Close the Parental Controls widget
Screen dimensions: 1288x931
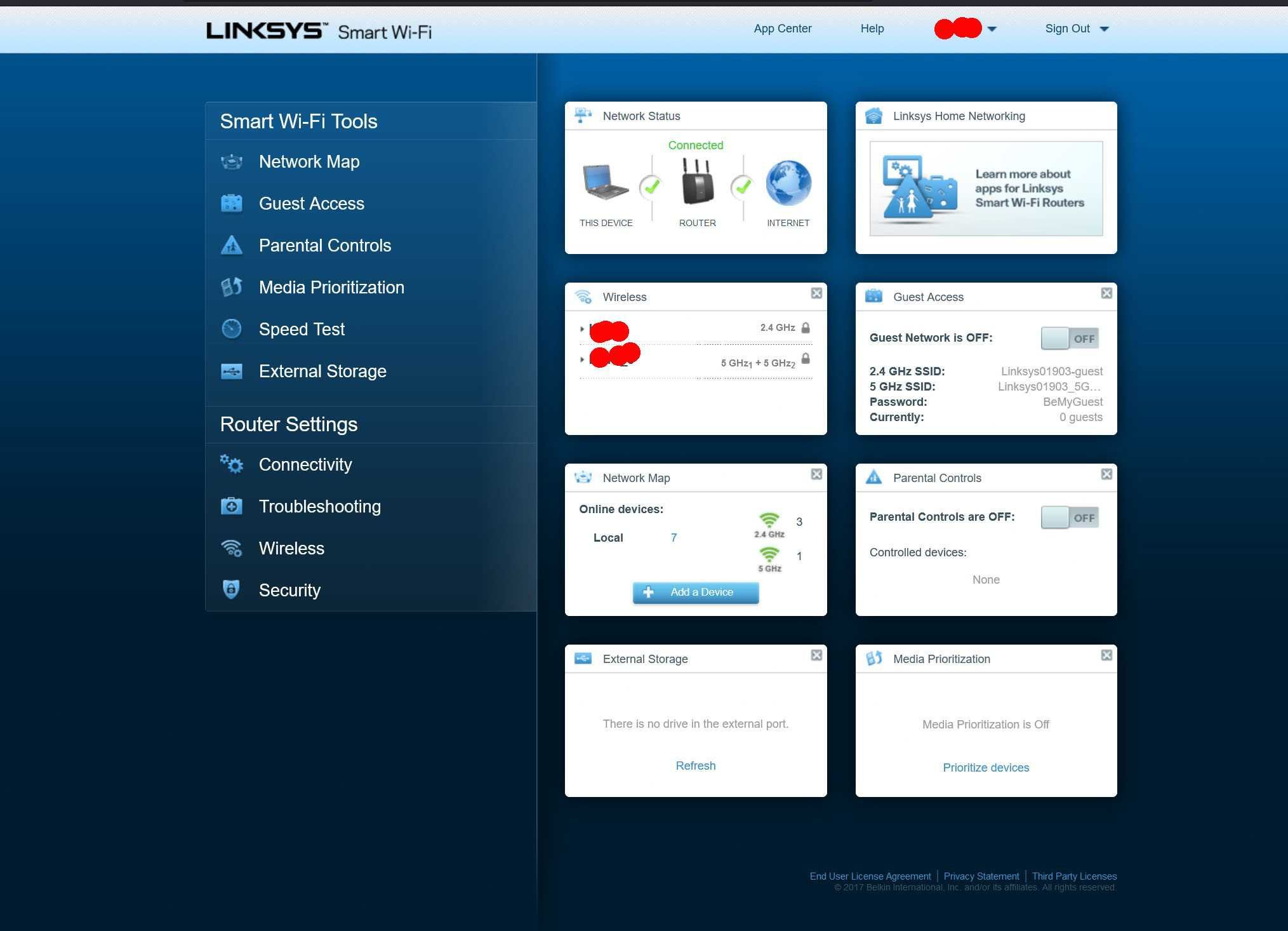(1106, 474)
